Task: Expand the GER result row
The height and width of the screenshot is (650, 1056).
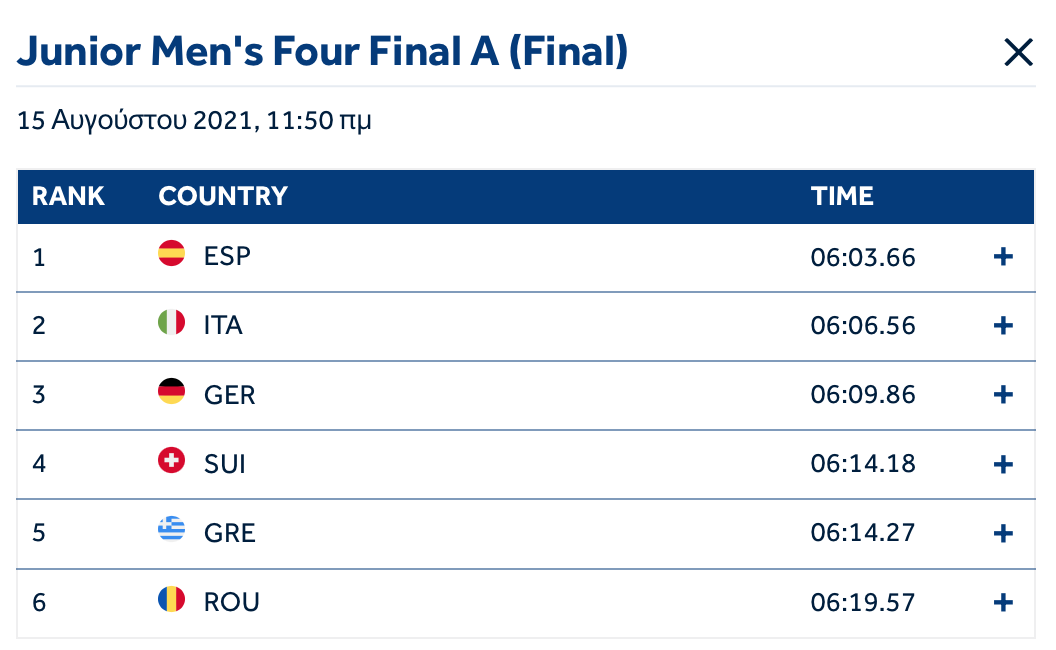Action: [1003, 395]
